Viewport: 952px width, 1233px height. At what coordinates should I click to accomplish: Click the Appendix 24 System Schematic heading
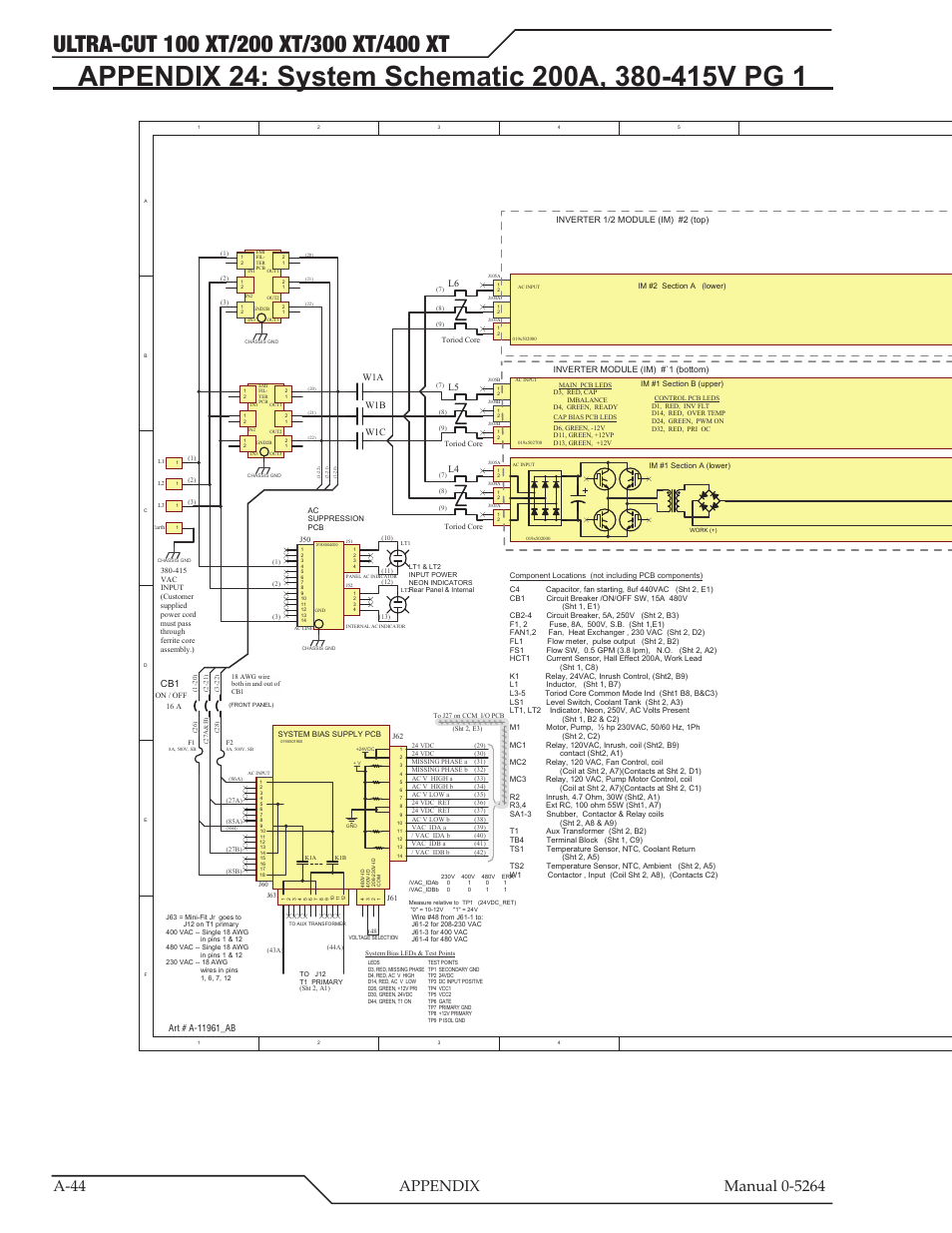click(442, 76)
